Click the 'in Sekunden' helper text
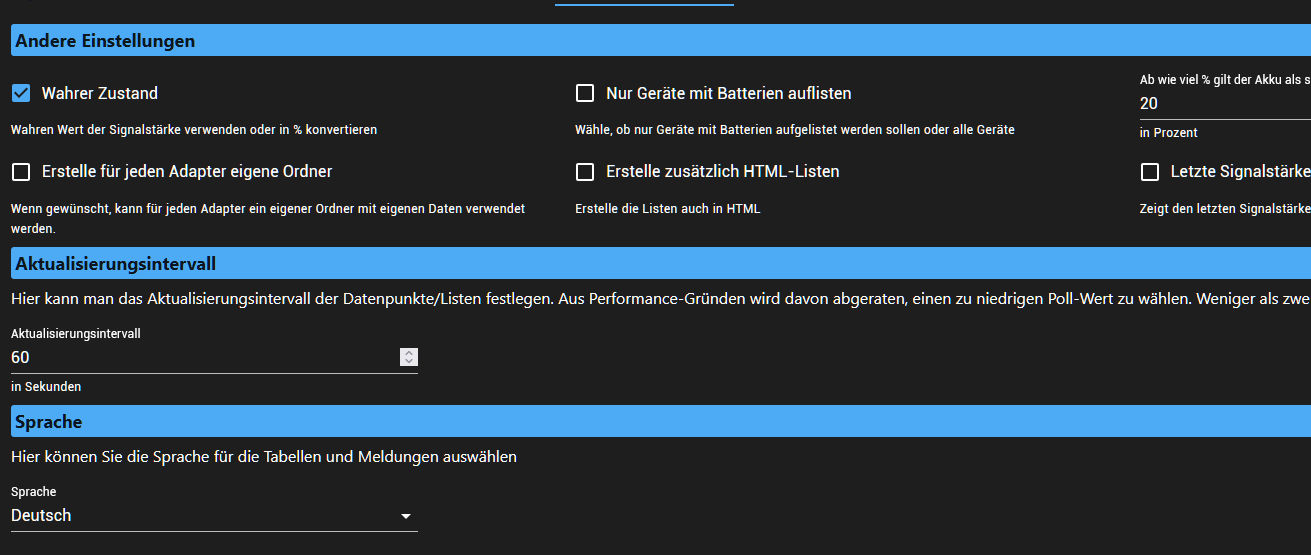1311x555 pixels. tap(46, 386)
